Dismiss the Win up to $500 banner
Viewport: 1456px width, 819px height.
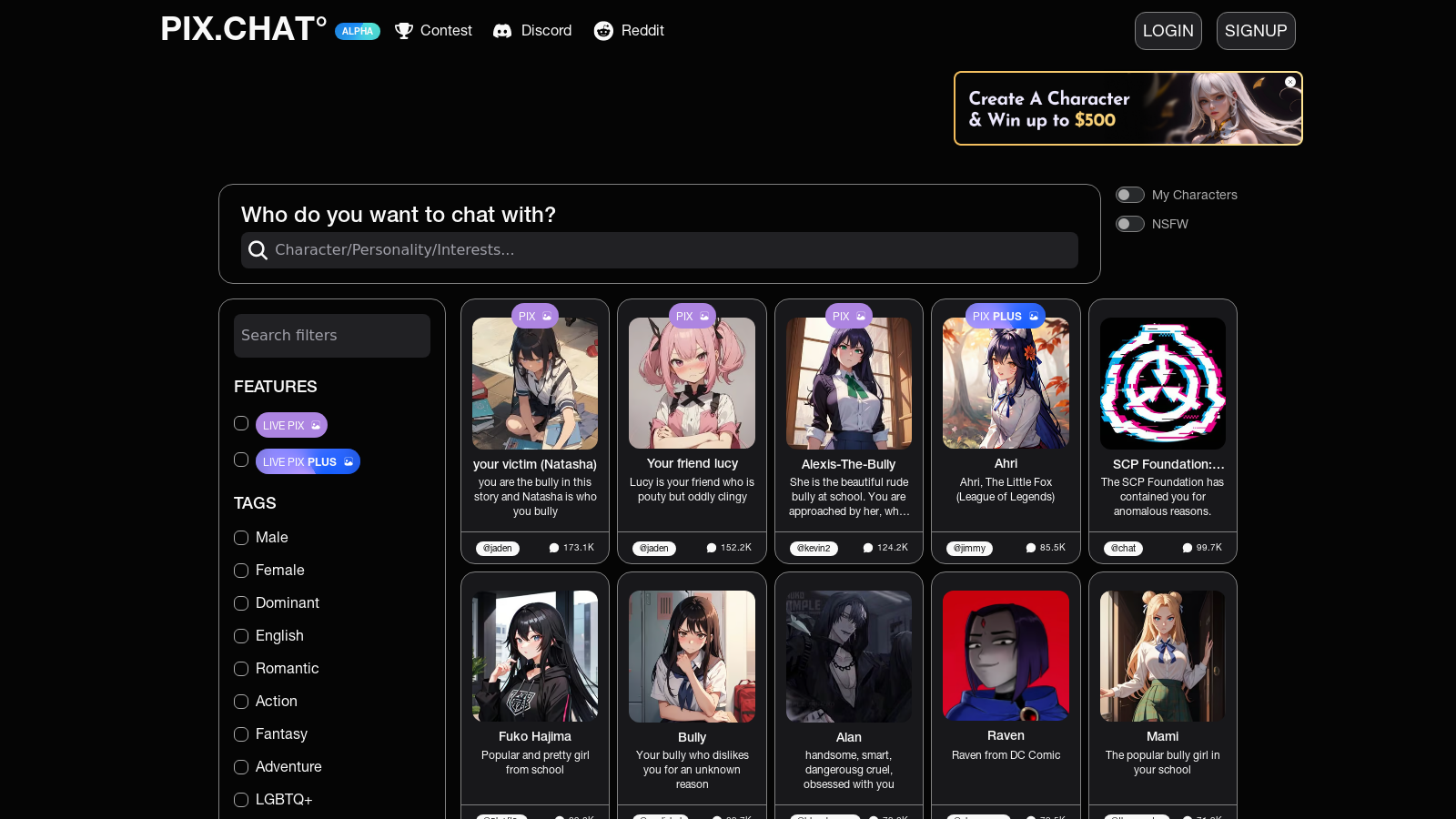pos(1290,82)
